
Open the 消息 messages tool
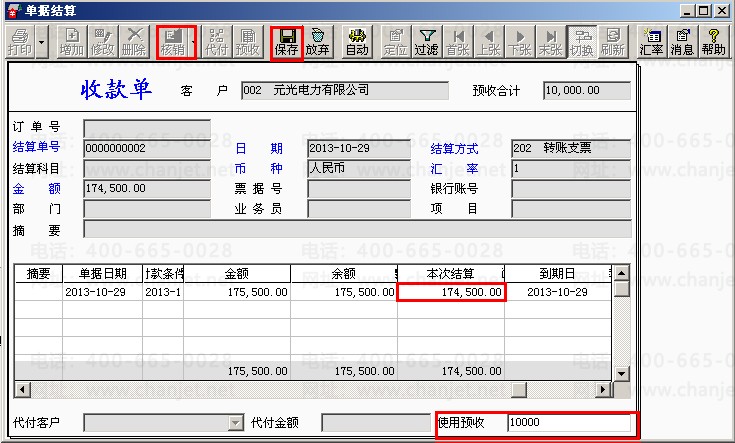682,42
